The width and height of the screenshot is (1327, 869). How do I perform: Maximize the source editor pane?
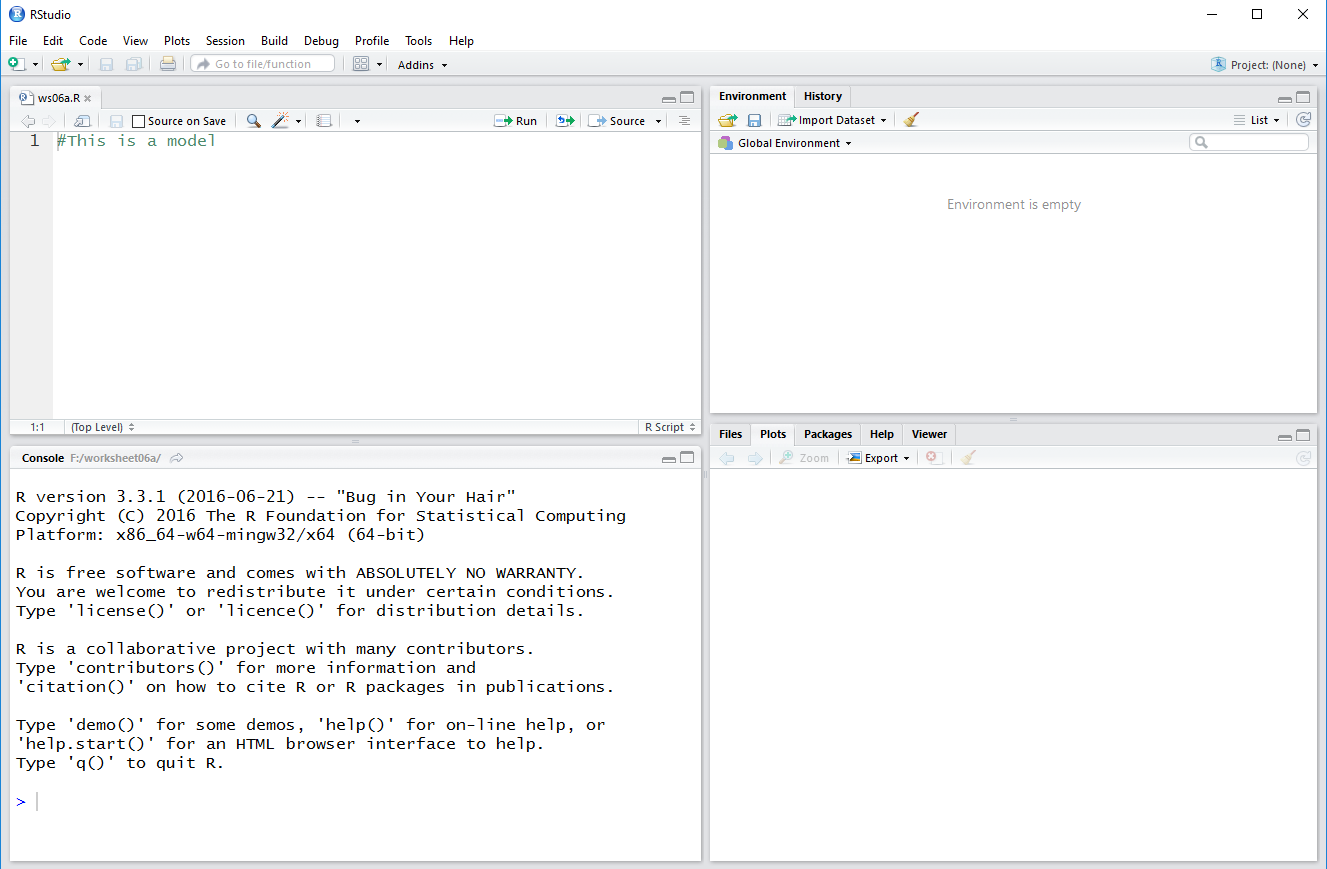click(x=687, y=98)
